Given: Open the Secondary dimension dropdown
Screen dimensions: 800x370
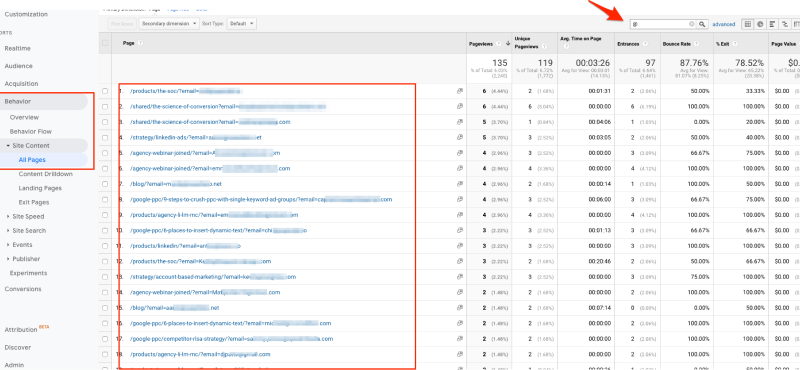Looking at the screenshot, I should pyautogui.click(x=169, y=23).
